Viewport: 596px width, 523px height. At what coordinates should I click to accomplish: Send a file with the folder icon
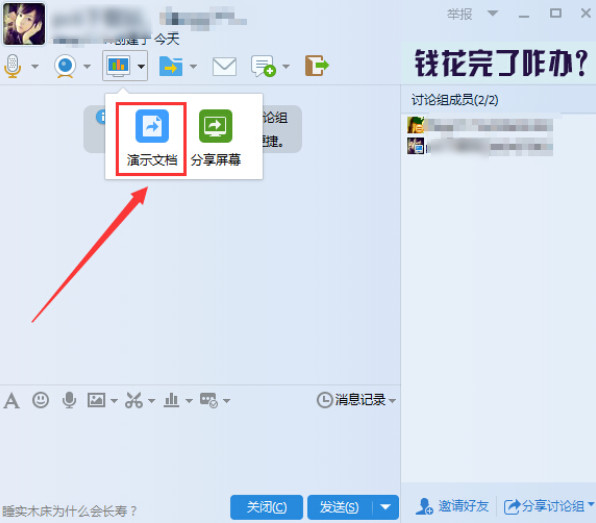click(x=171, y=66)
